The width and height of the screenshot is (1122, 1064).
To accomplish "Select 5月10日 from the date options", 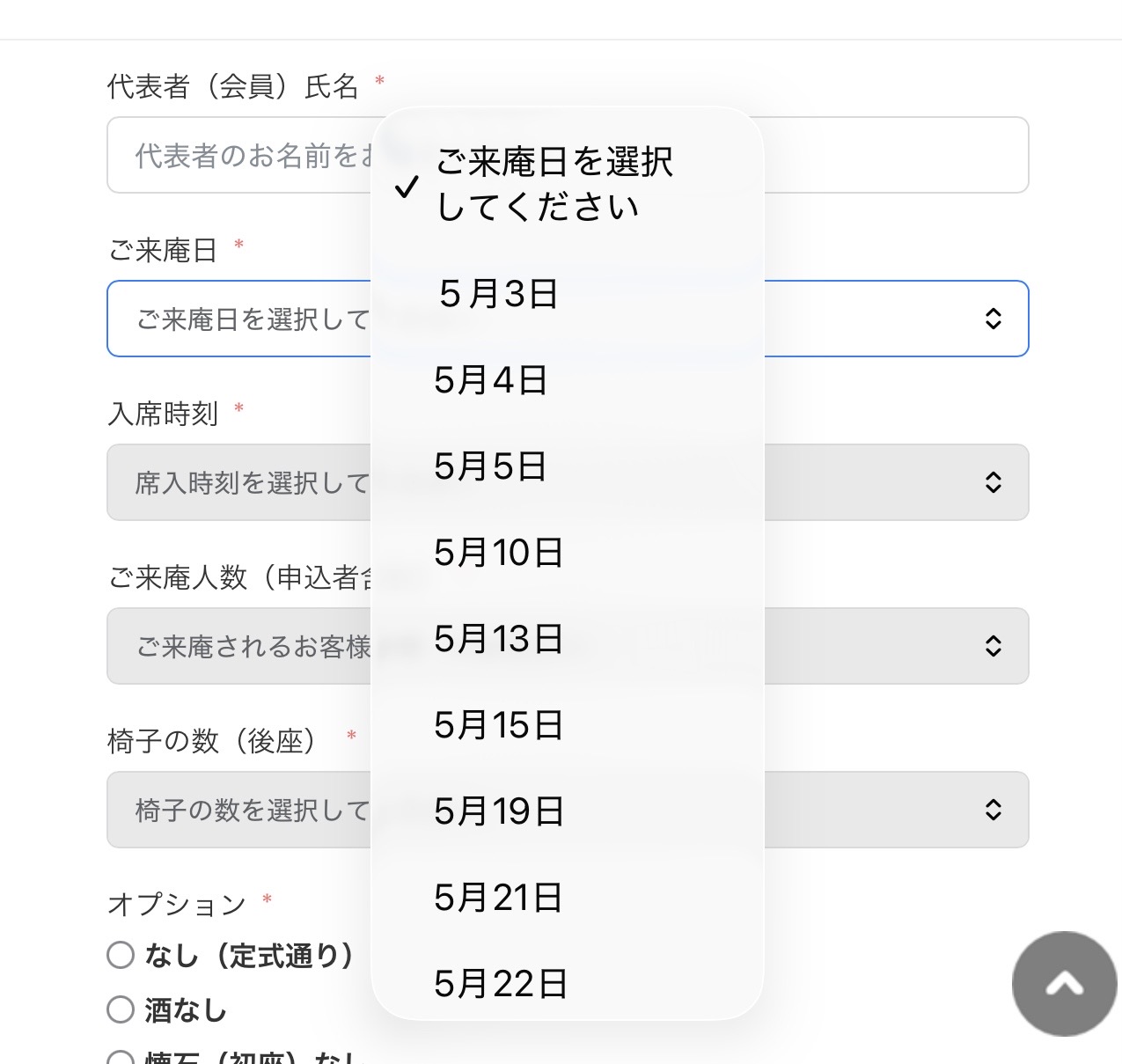I will click(x=498, y=553).
